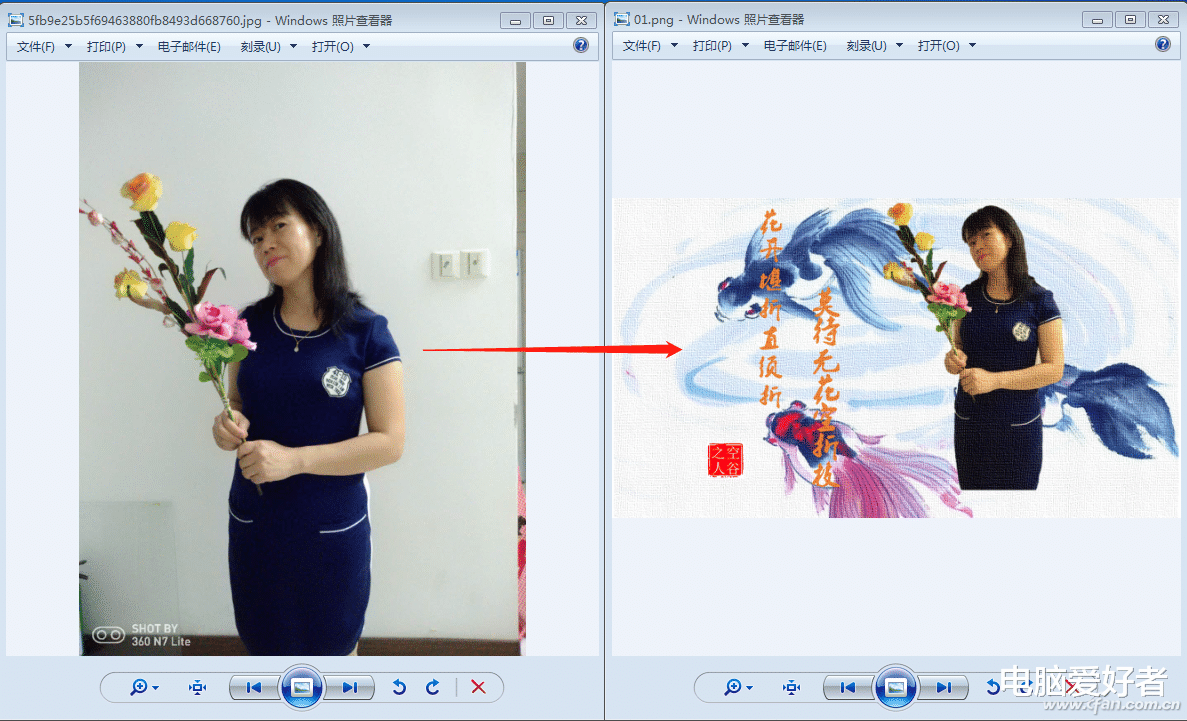Open help via the question mark icon, left window

(581, 43)
